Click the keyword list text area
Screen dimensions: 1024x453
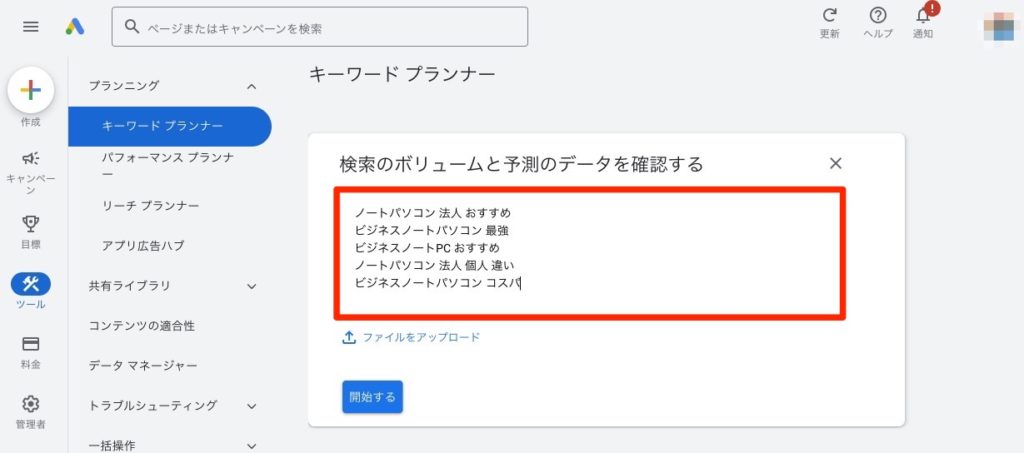pos(590,252)
